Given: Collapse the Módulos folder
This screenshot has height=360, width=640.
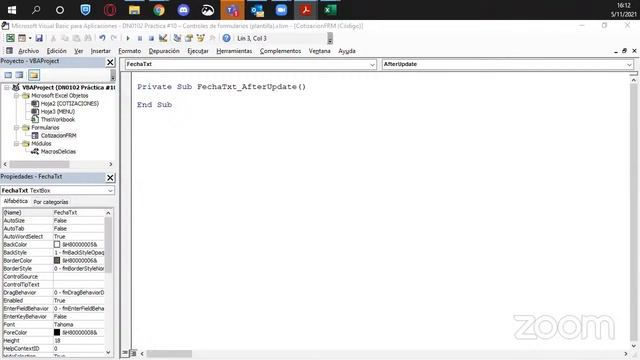Looking at the screenshot, I should point(16,144).
